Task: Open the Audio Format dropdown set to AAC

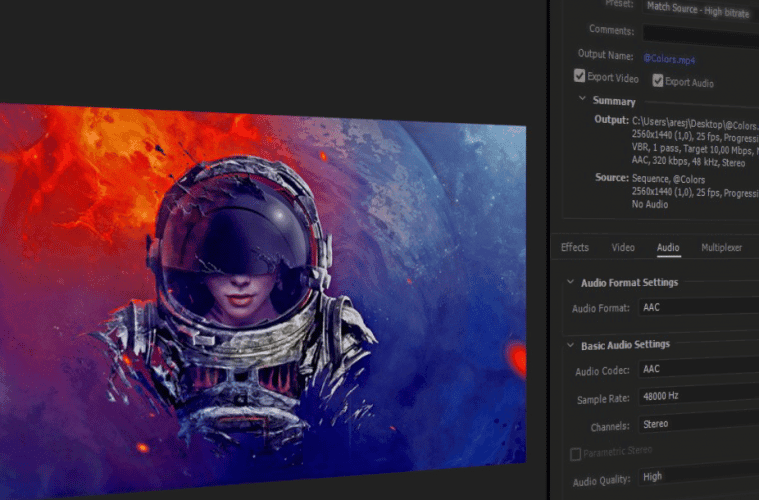Action: click(x=698, y=308)
